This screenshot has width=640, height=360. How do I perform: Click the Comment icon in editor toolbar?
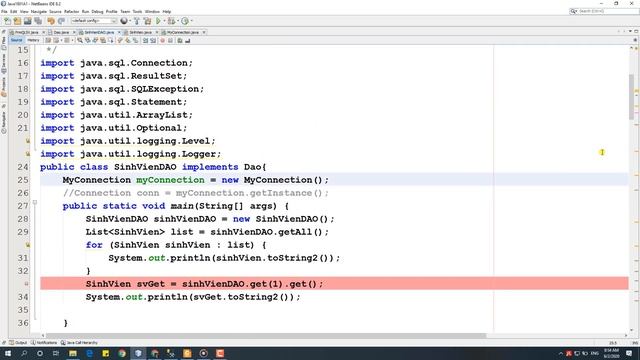(180, 40)
